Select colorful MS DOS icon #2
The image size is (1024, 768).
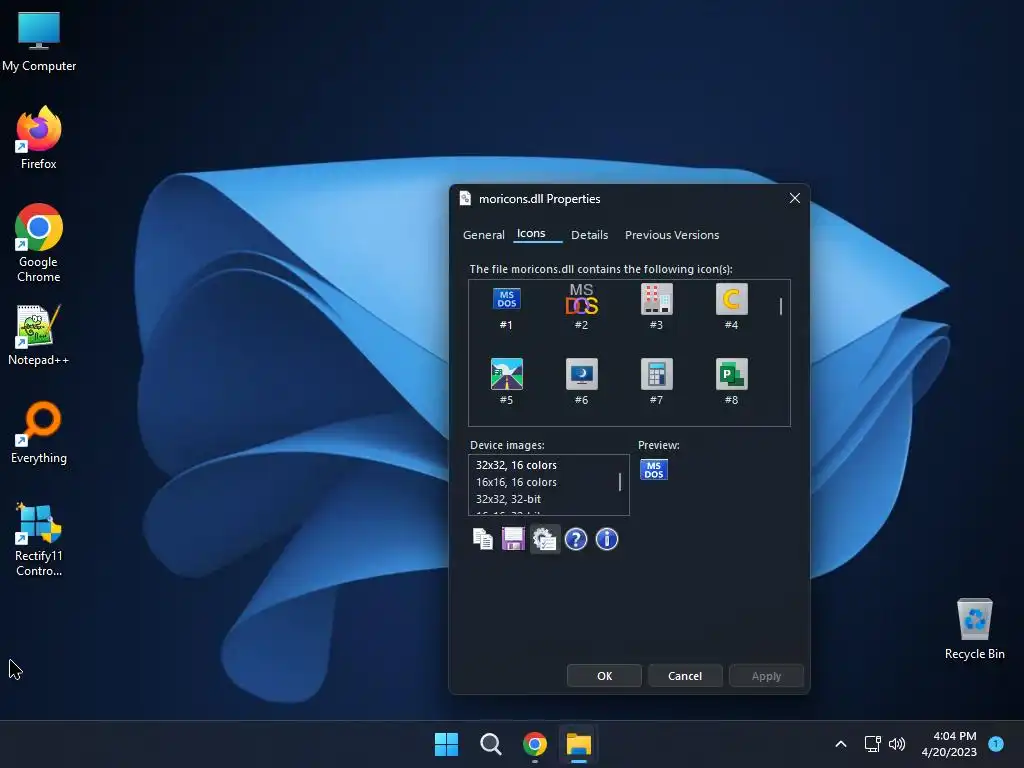pyautogui.click(x=581, y=300)
